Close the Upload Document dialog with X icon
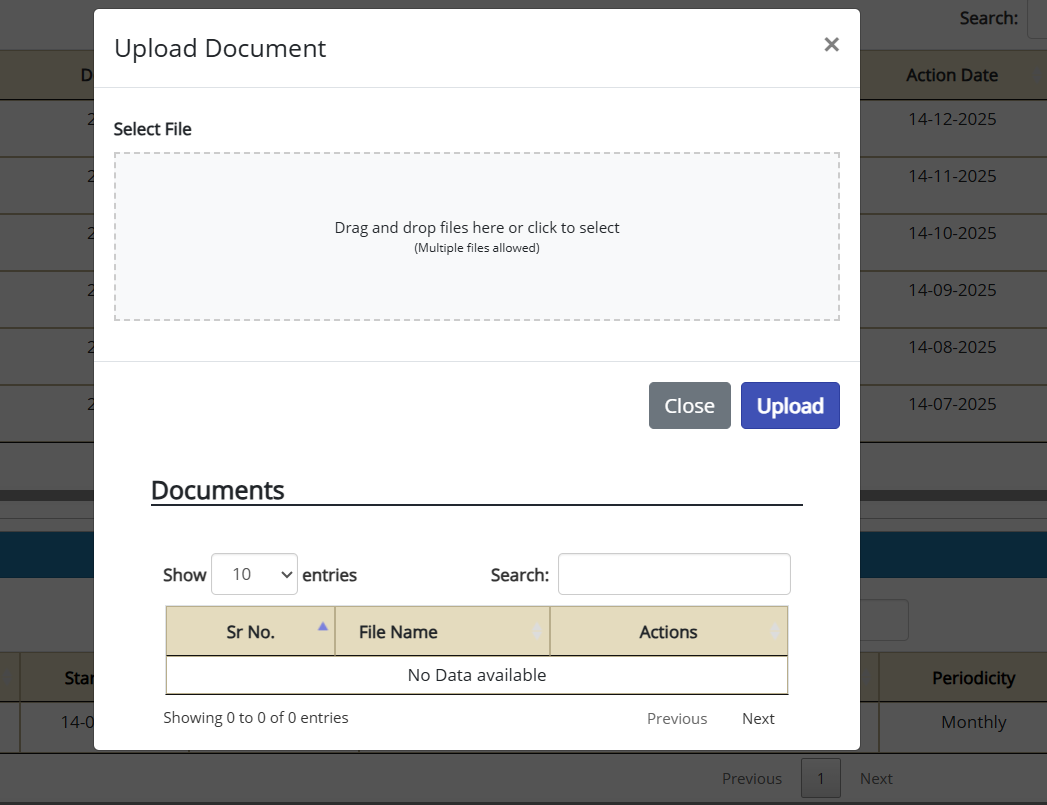The width and height of the screenshot is (1047, 805). [831, 45]
